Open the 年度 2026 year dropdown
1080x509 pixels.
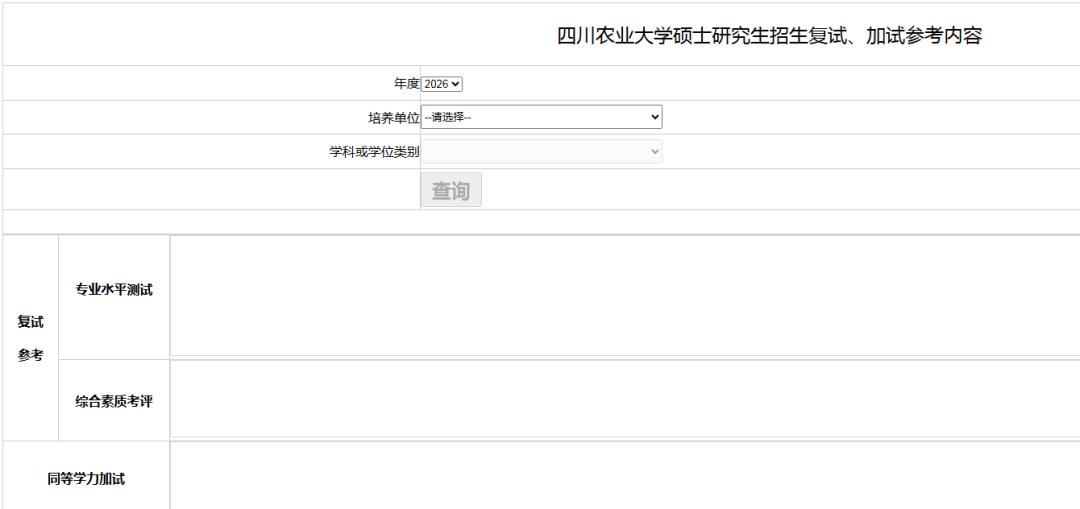(441, 85)
